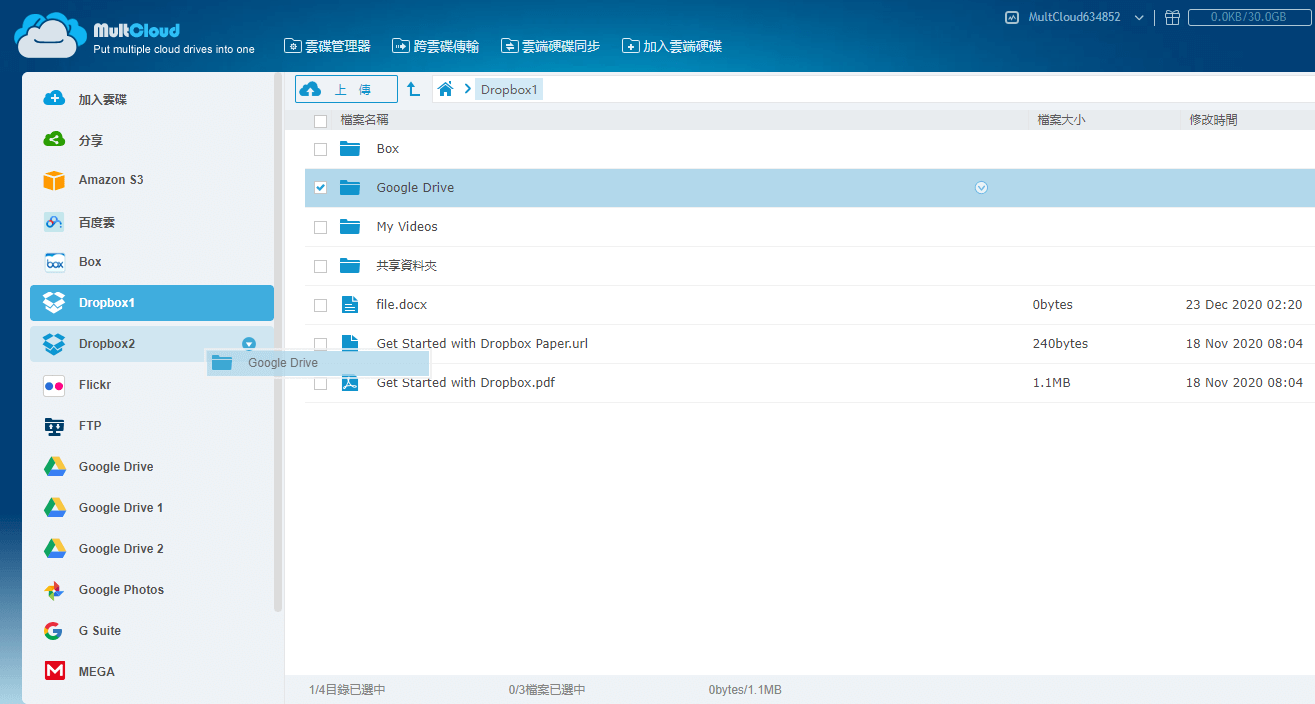Click the My Videos folder icon
This screenshot has width=1315, height=704.
[x=349, y=227]
